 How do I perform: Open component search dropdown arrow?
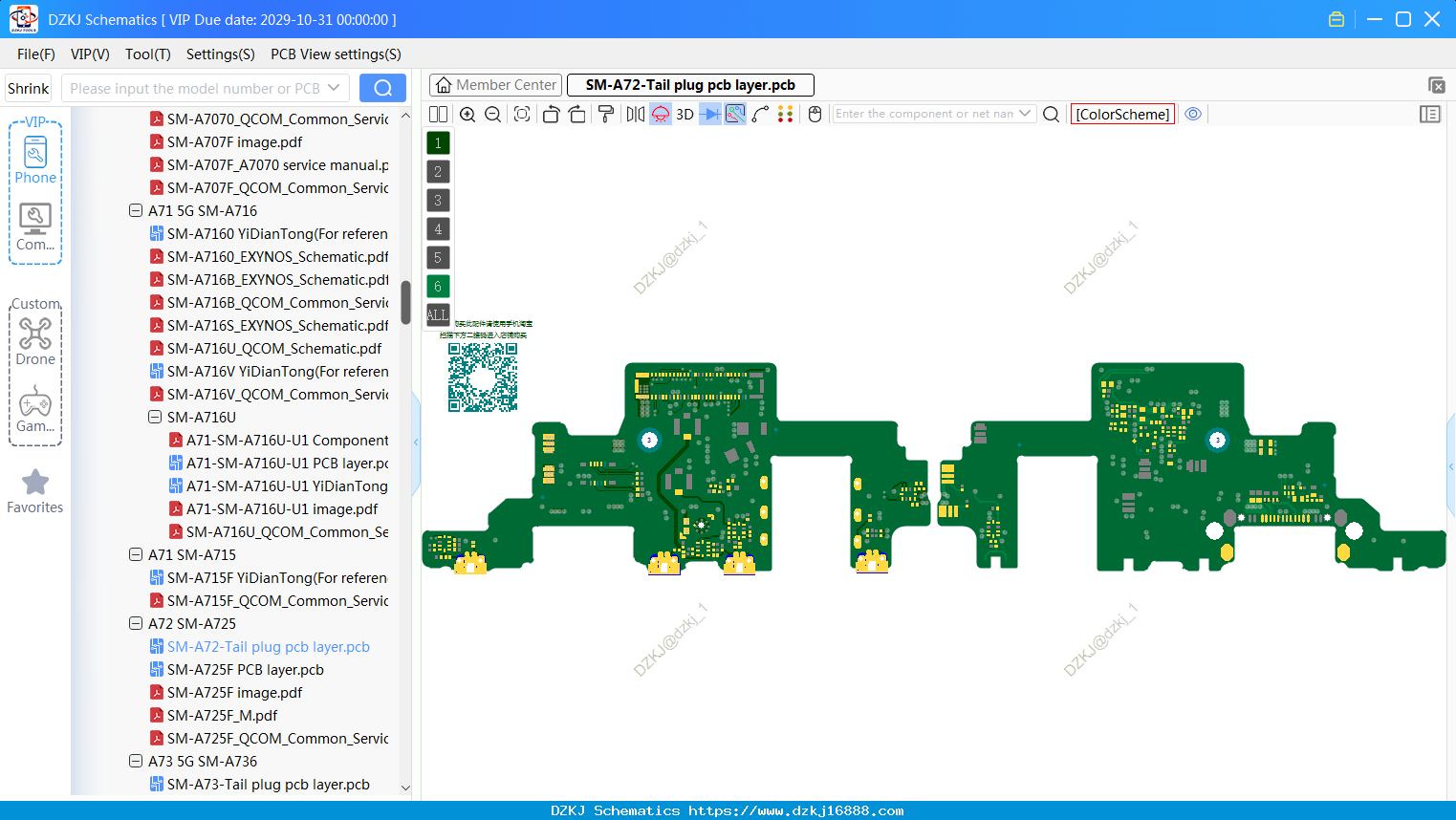(1025, 114)
